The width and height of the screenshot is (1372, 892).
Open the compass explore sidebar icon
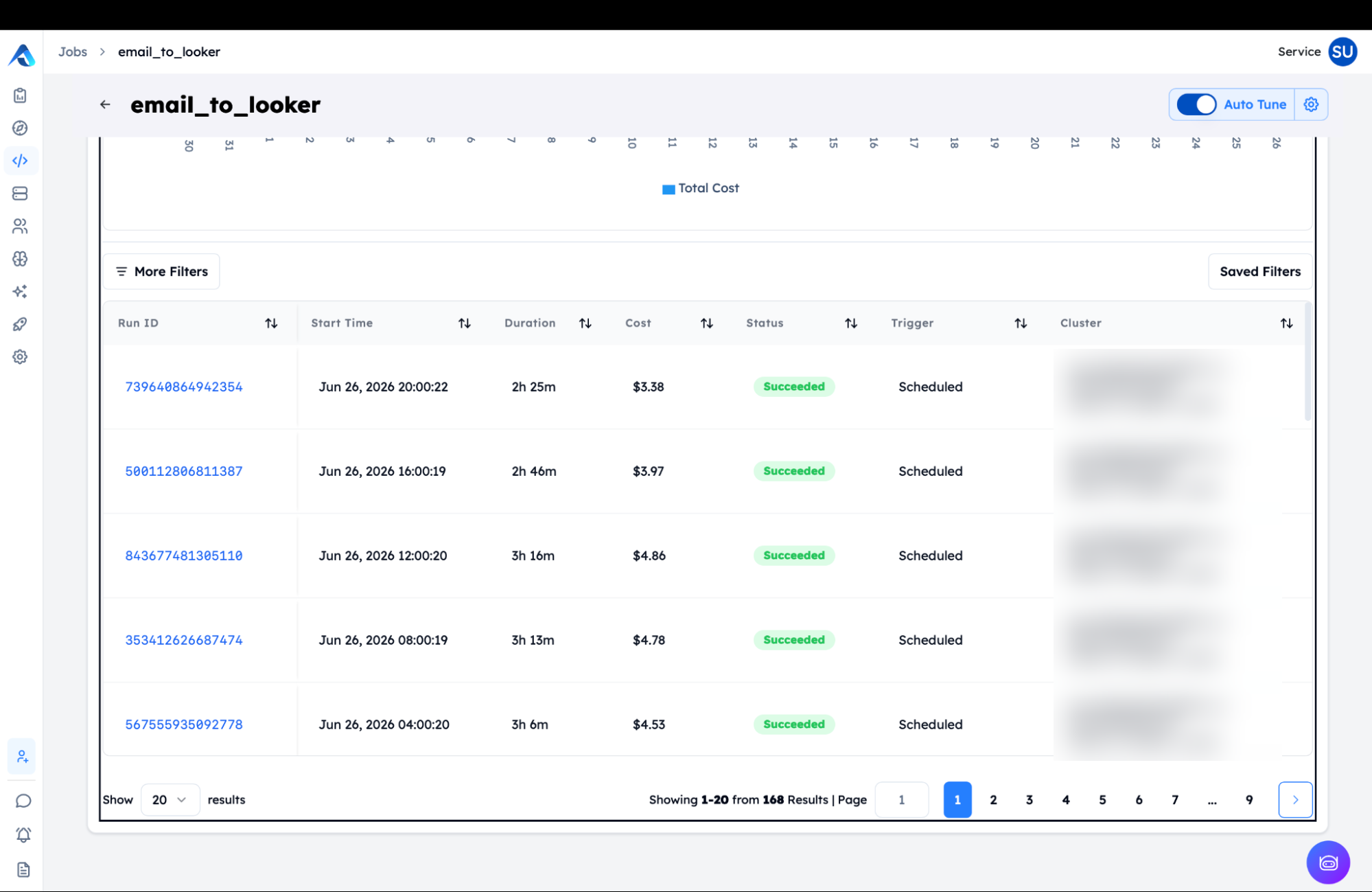[x=20, y=128]
